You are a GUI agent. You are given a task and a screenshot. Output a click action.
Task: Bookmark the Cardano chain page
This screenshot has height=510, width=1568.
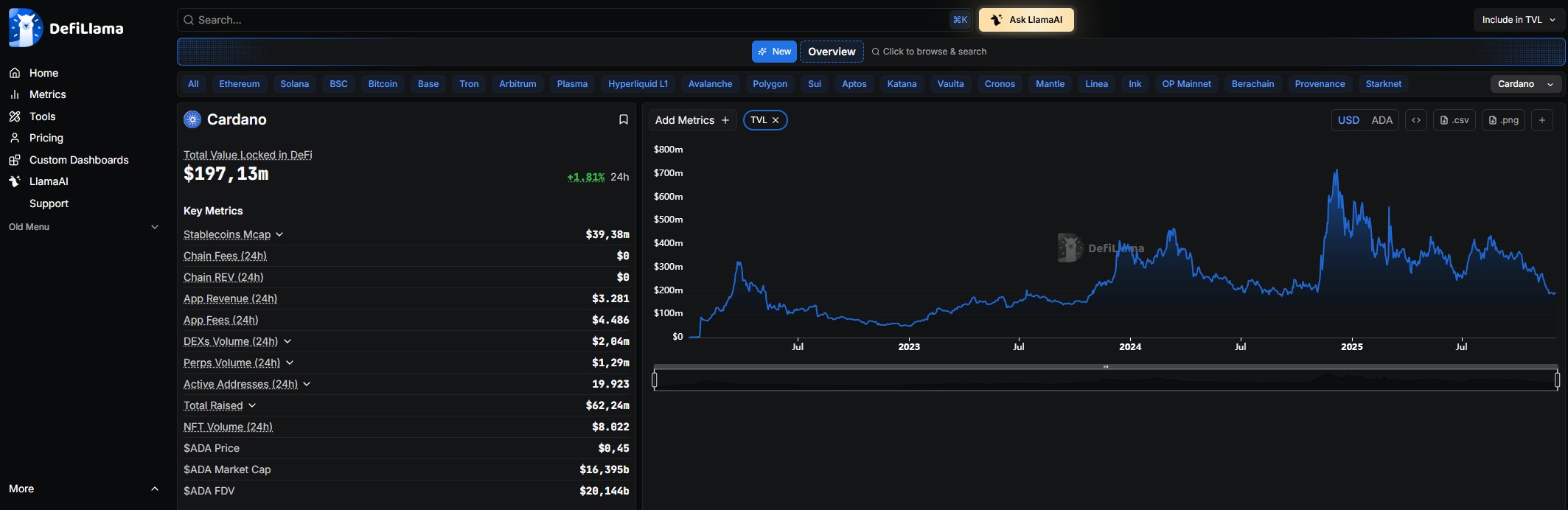(623, 119)
